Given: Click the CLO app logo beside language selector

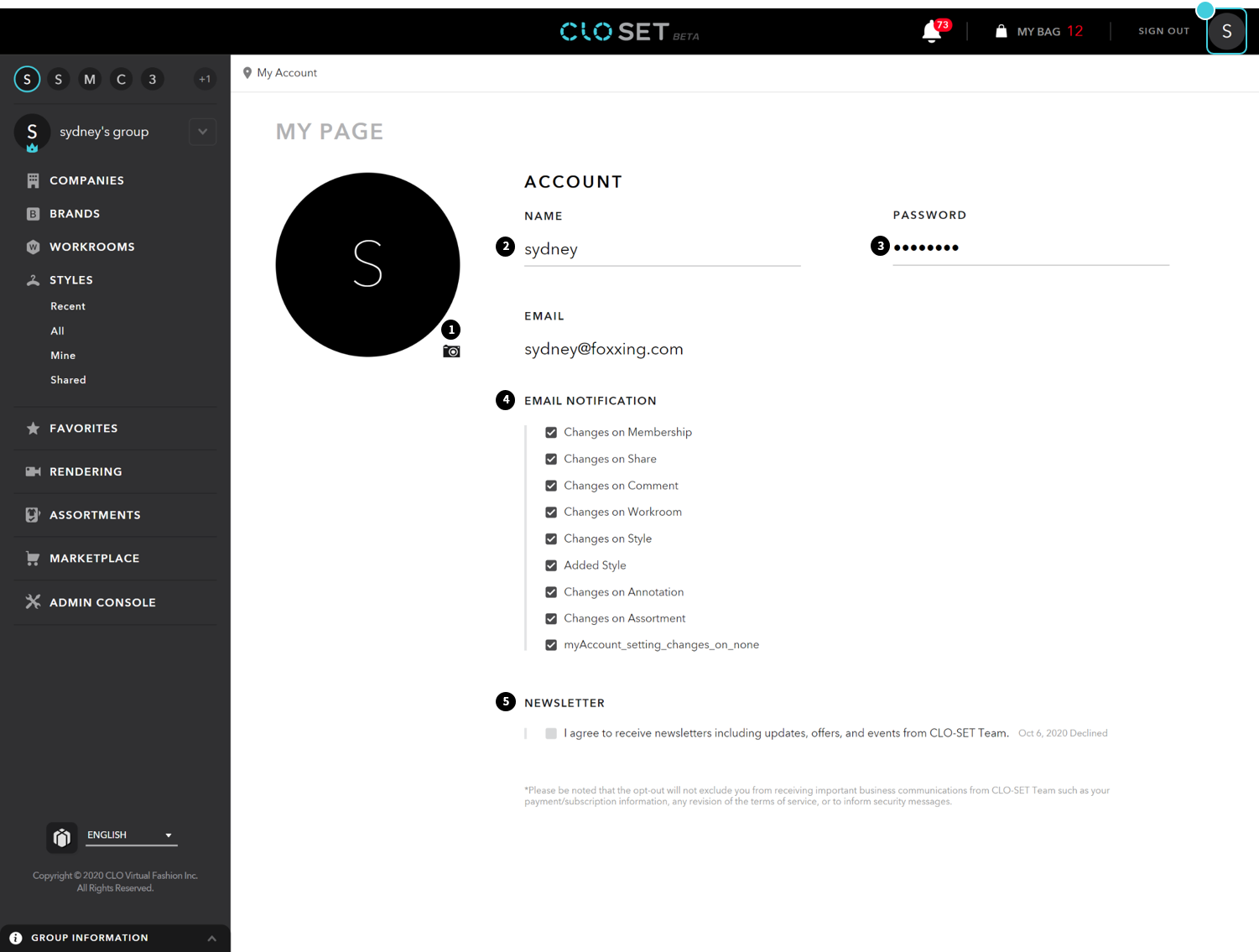Looking at the screenshot, I should [61, 837].
